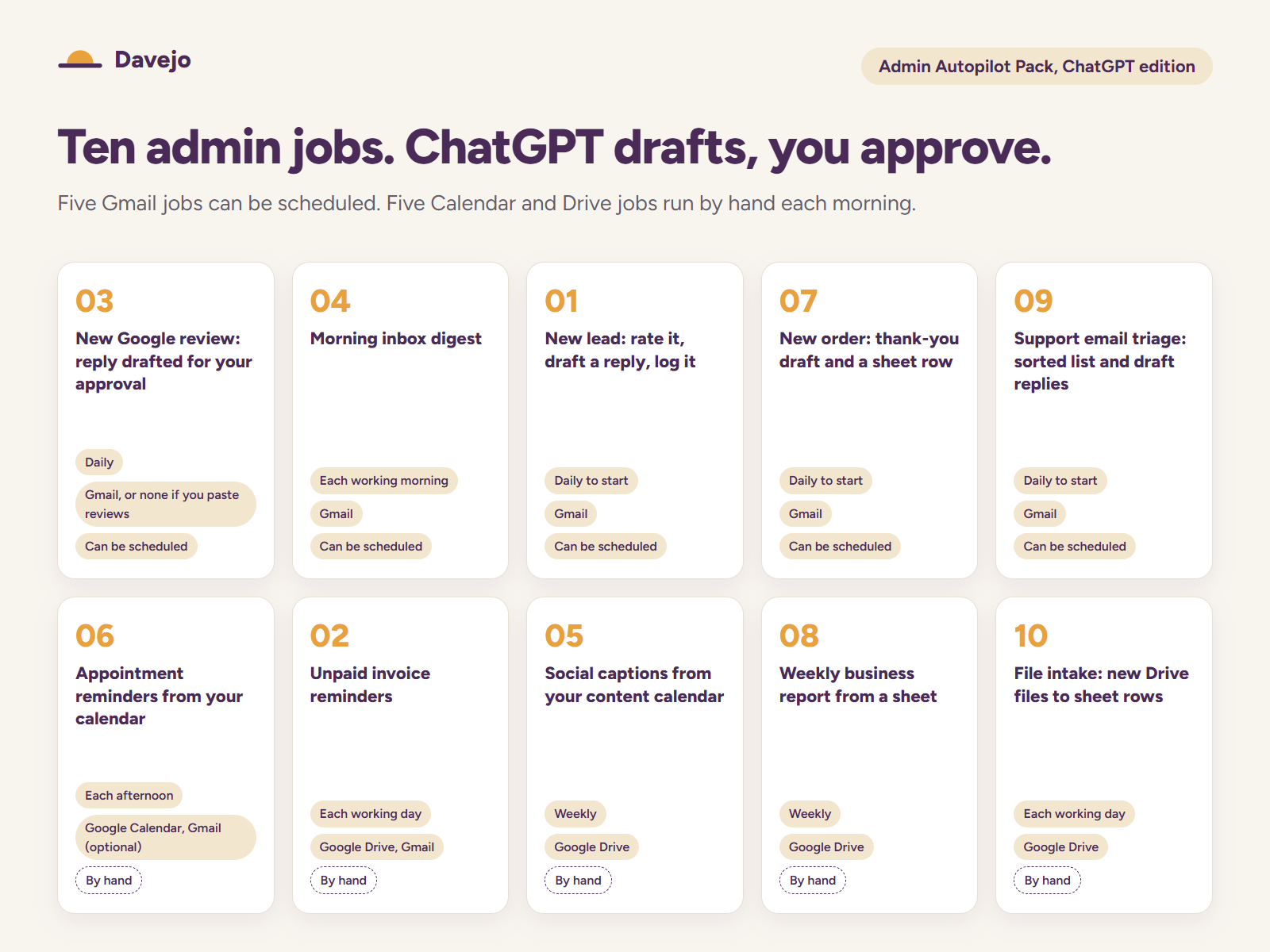Click the orange number 03
Image resolution: width=1270 pixels, height=952 pixels.
tap(94, 301)
